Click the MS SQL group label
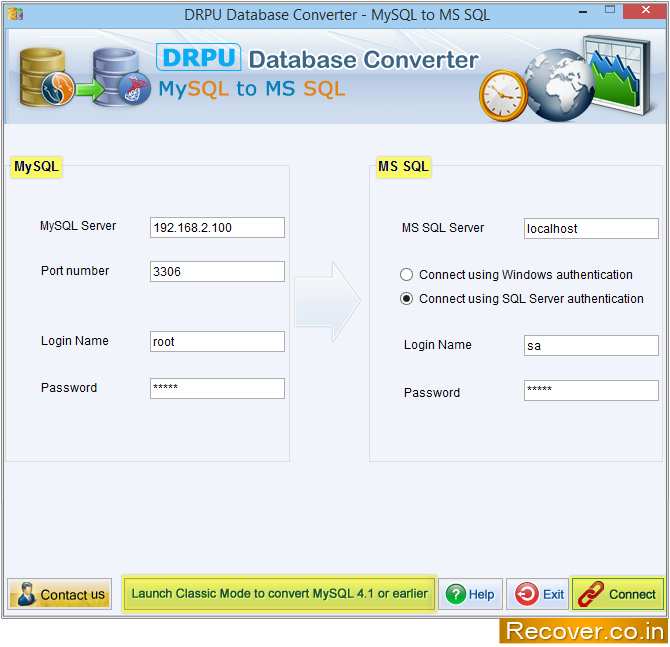 tap(403, 166)
